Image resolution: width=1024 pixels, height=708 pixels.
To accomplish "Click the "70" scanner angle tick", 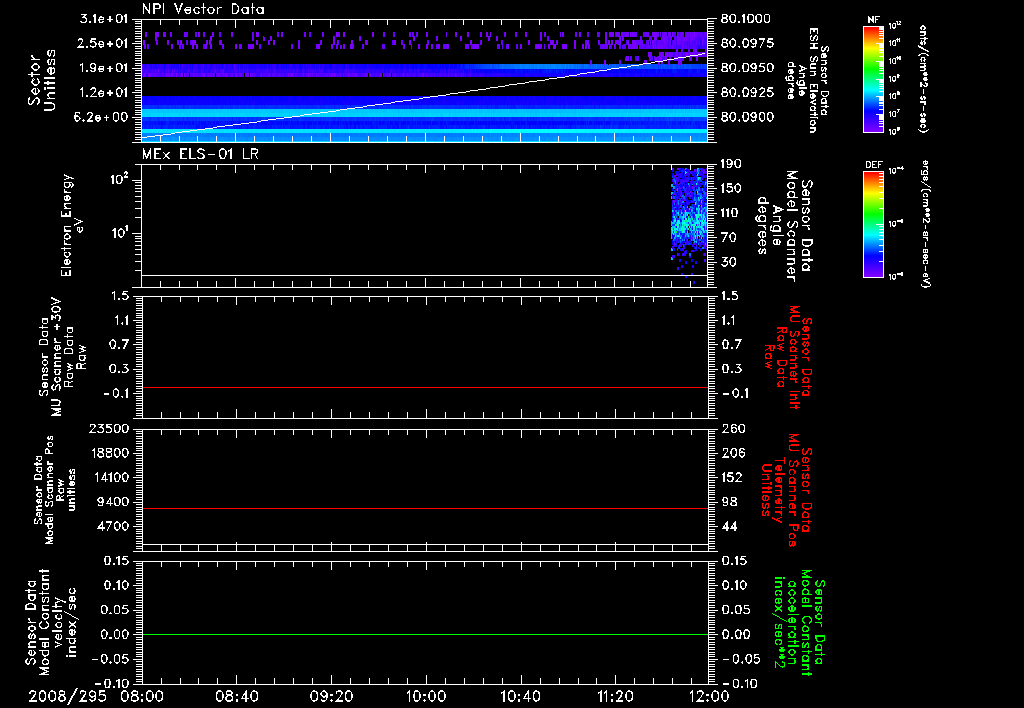I will [731, 238].
